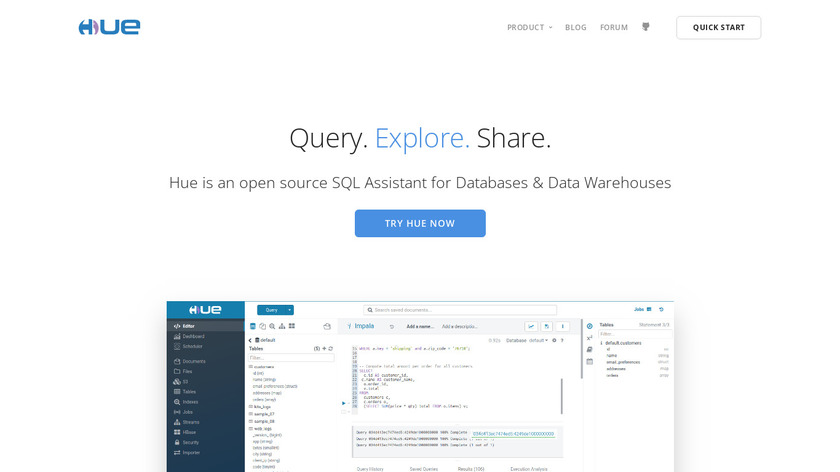
Task: Open the PRODUCT dropdown menu
Action: (529, 27)
